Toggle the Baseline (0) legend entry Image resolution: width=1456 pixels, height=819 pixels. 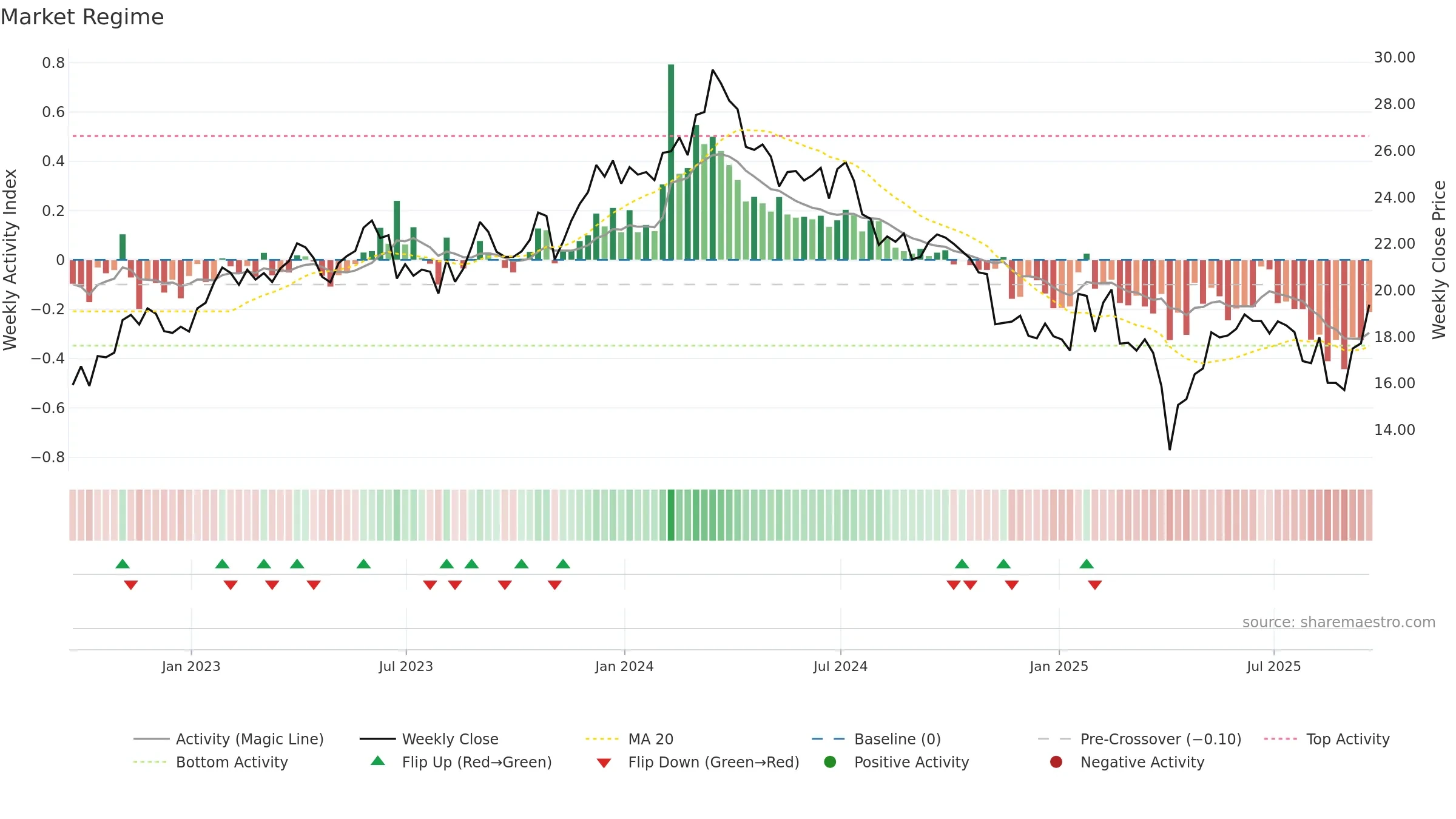tap(876, 739)
